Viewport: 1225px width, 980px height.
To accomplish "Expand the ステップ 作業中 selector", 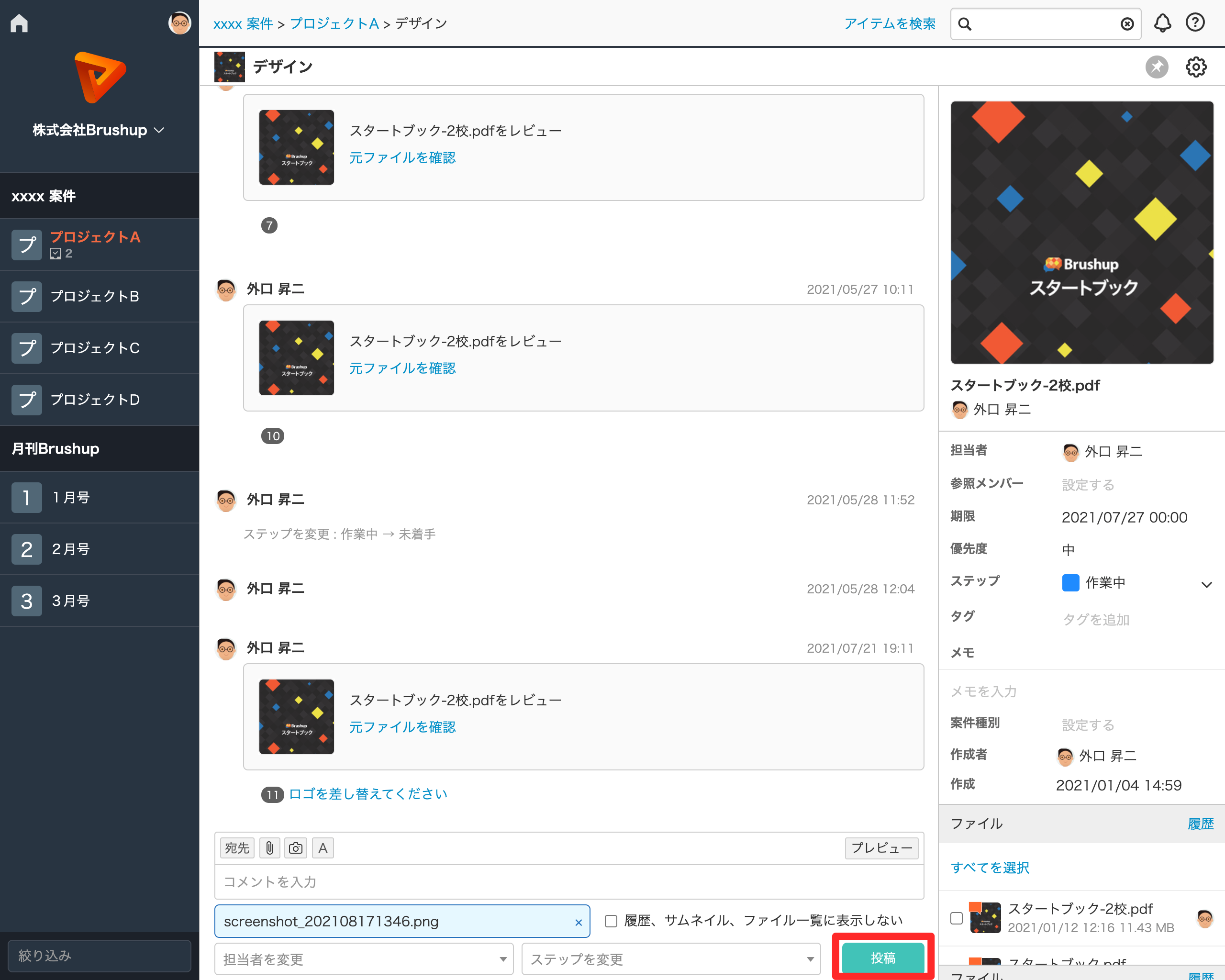I will (x=1206, y=584).
